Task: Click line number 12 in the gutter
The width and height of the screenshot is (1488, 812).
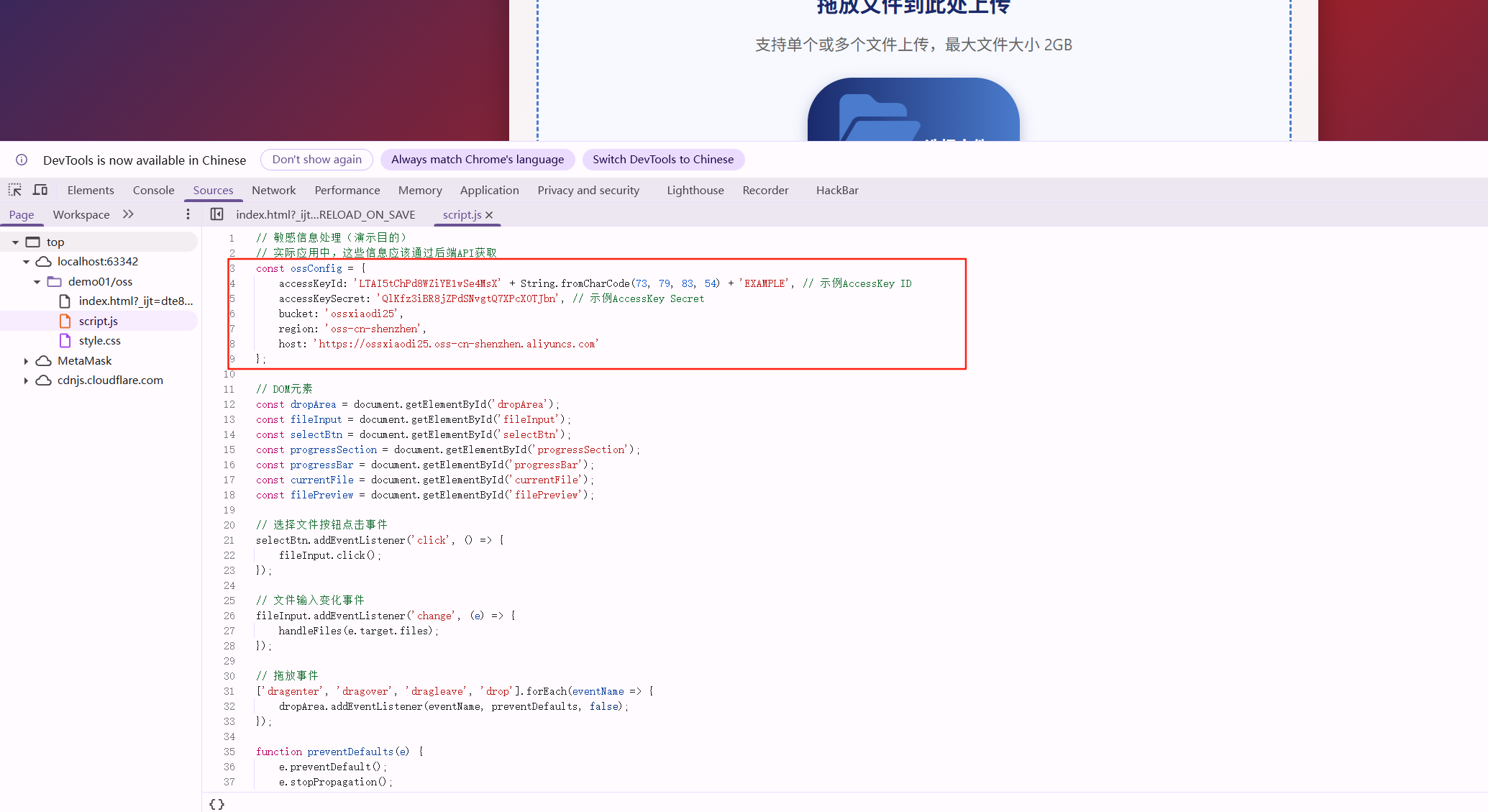Action: click(229, 404)
